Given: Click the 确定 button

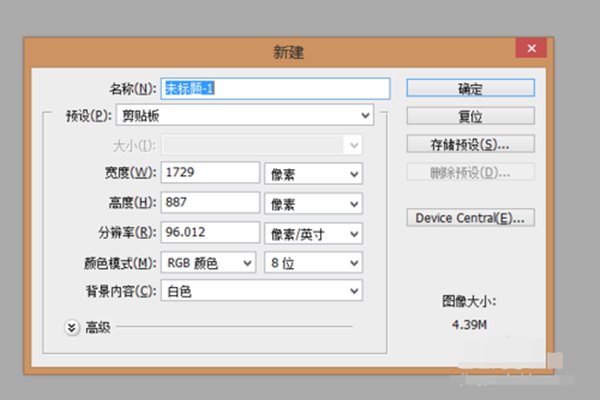Looking at the screenshot, I should (x=470, y=88).
